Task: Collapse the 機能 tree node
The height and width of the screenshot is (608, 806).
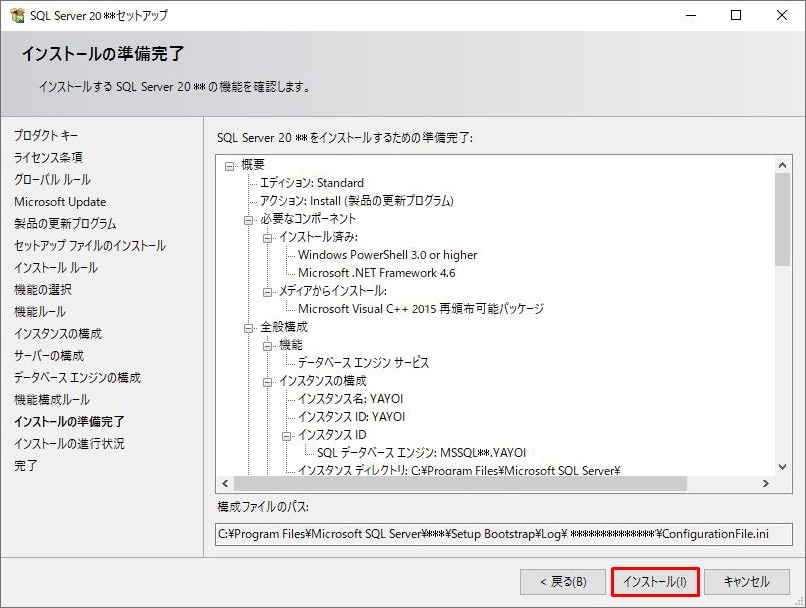Action: pyautogui.click(x=267, y=346)
